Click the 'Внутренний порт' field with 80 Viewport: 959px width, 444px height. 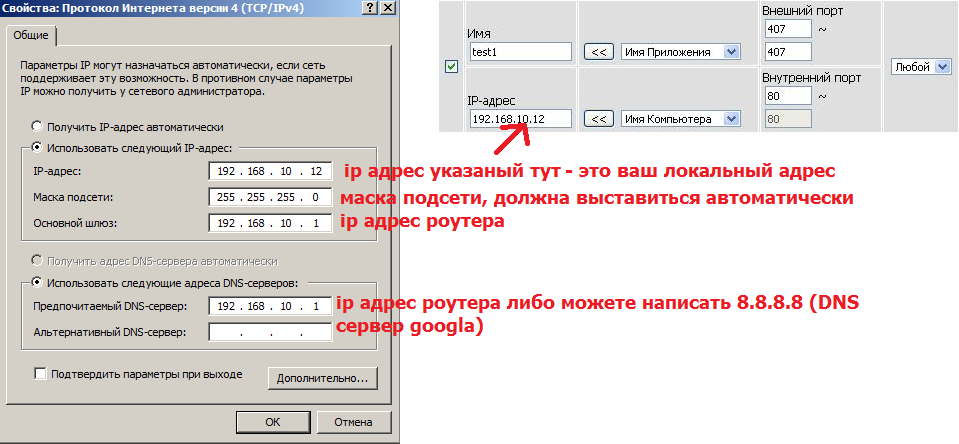click(x=785, y=97)
